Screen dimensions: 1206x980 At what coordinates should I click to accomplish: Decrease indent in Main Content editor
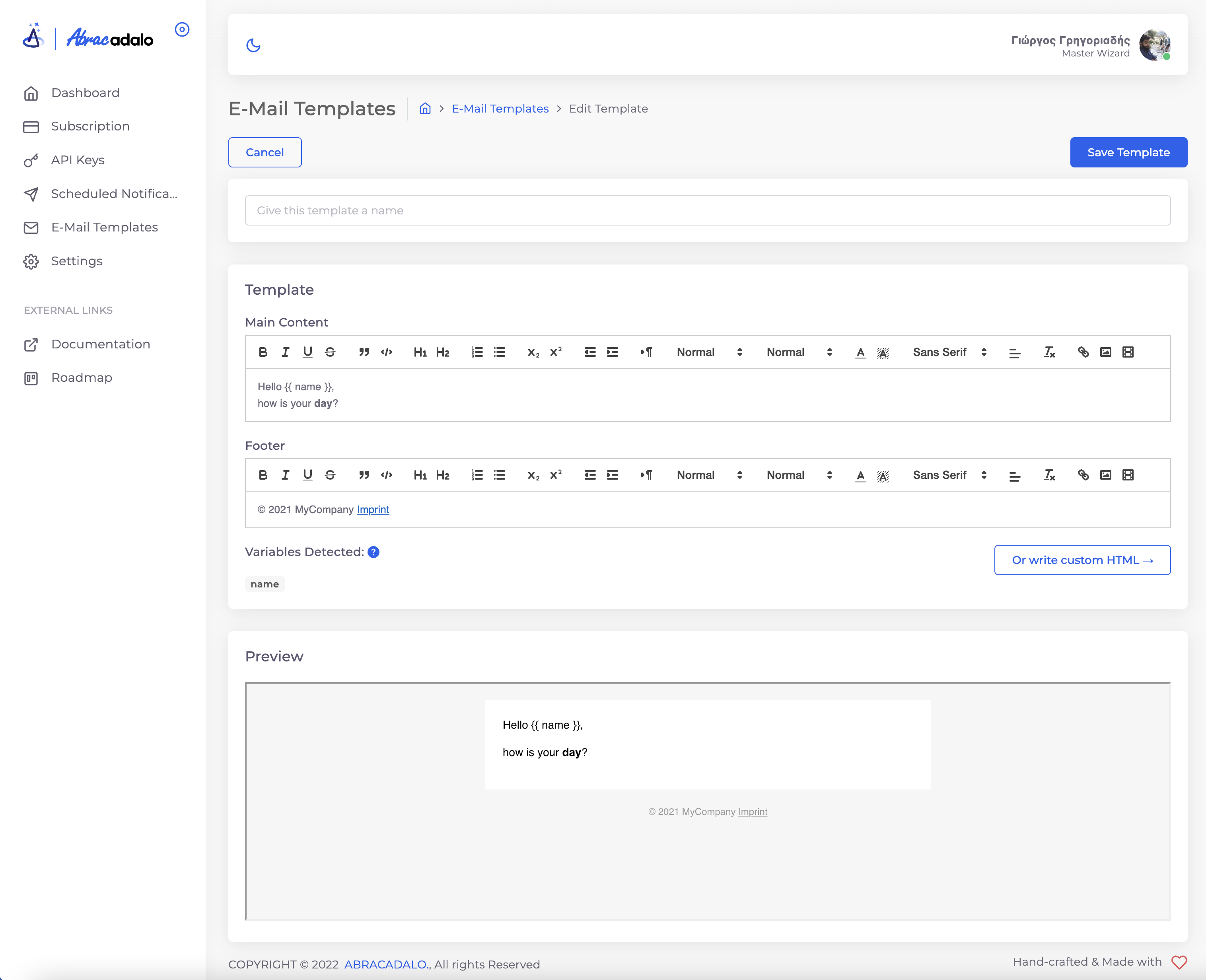coord(590,352)
